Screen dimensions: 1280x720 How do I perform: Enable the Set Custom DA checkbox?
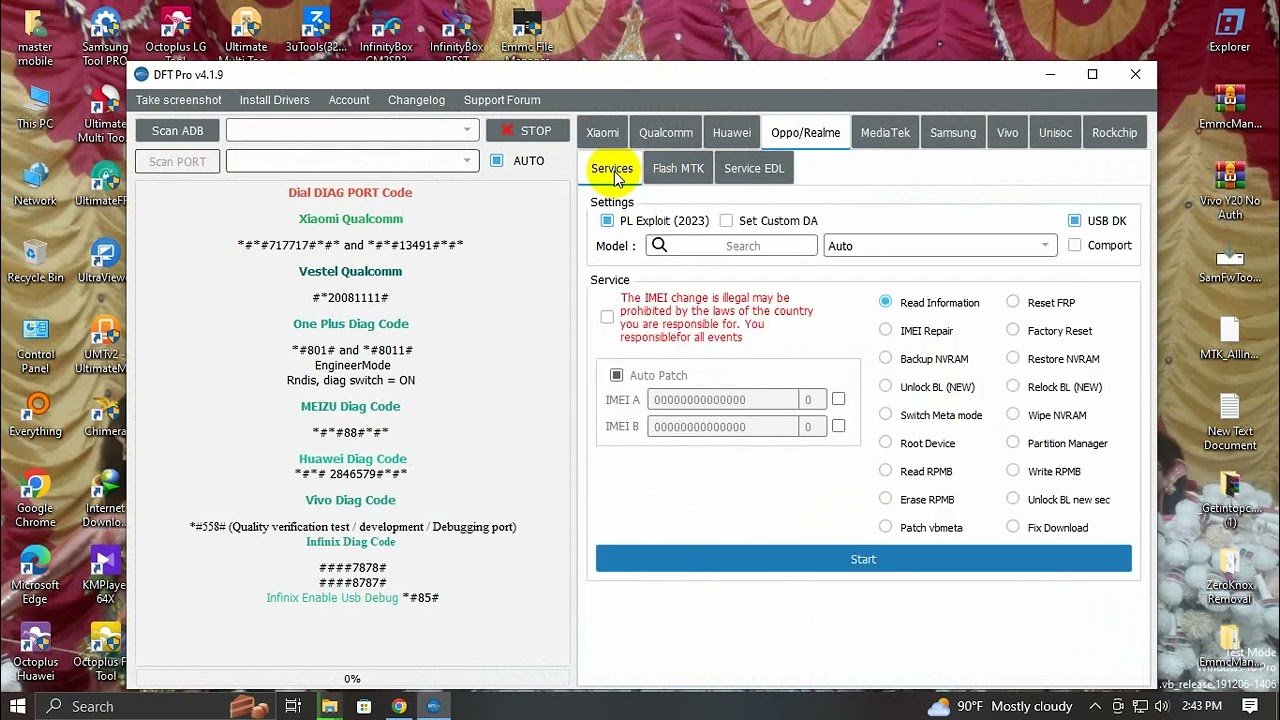[727, 221]
